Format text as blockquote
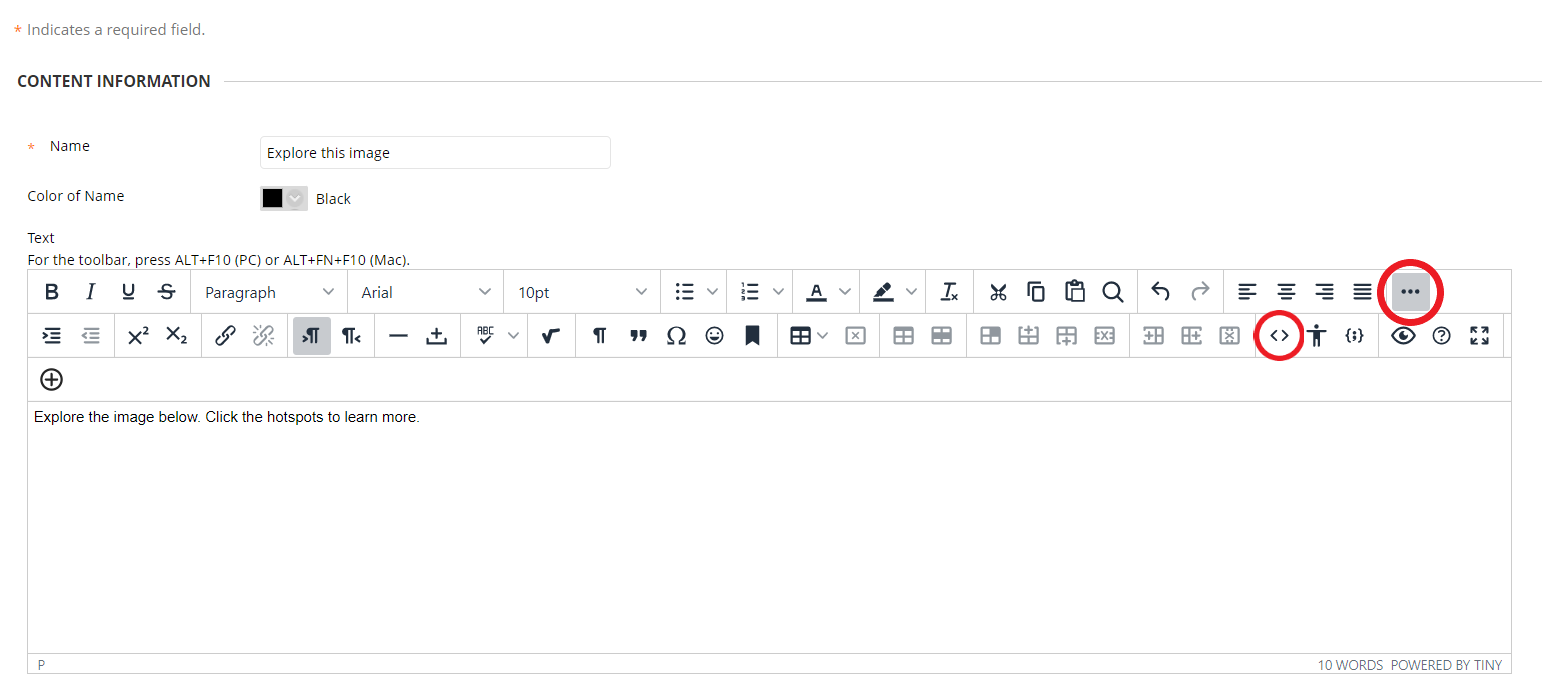 click(x=638, y=336)
